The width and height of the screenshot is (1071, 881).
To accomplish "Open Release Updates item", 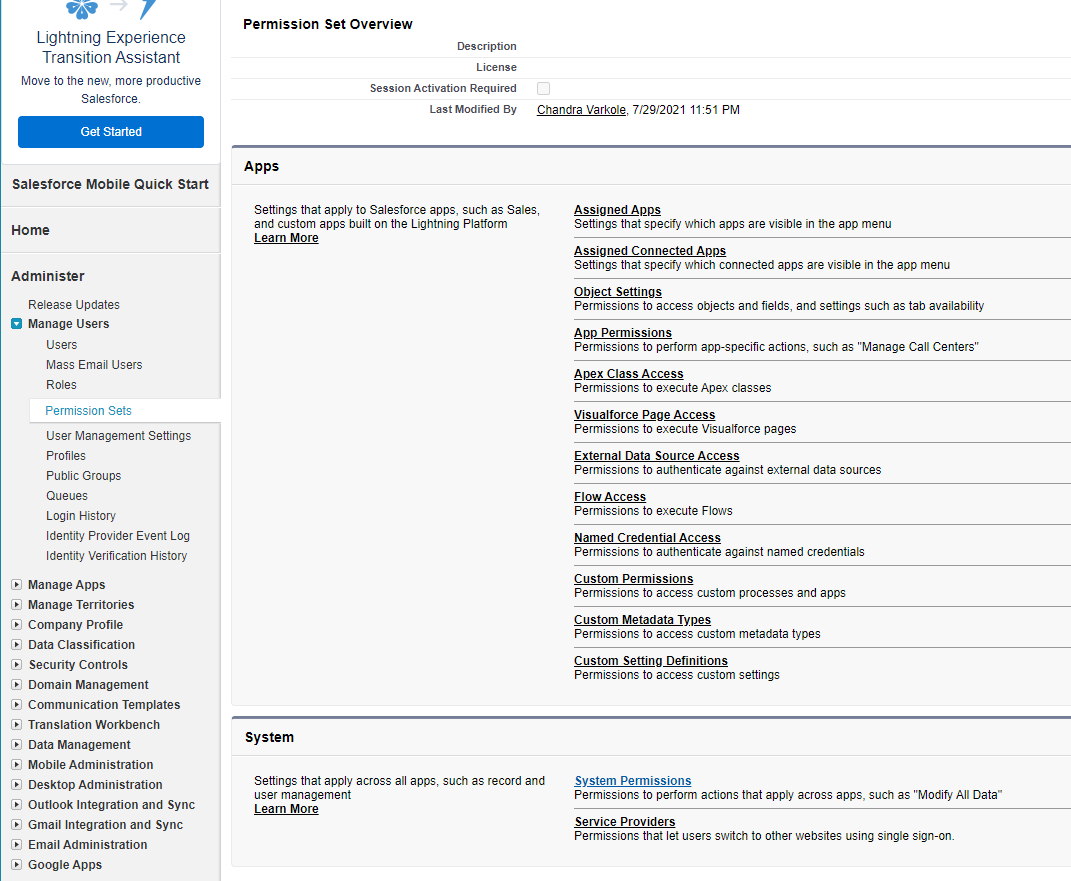I will click(x=74, y=305).
